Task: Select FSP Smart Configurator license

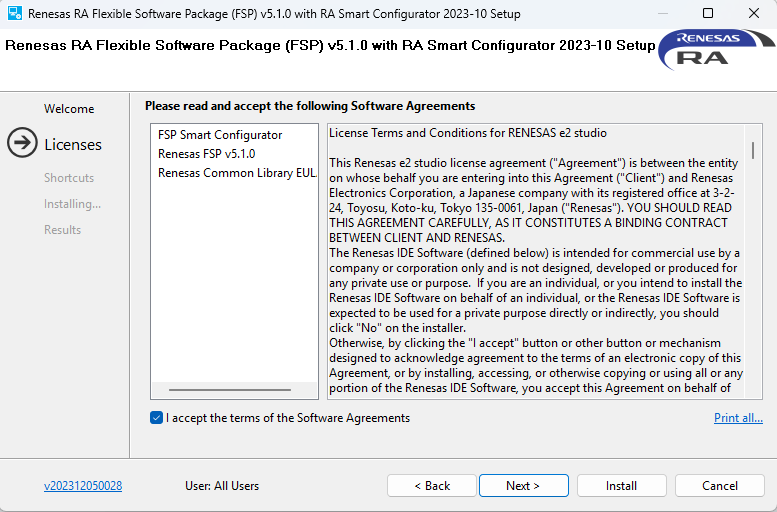Action: 220,135
